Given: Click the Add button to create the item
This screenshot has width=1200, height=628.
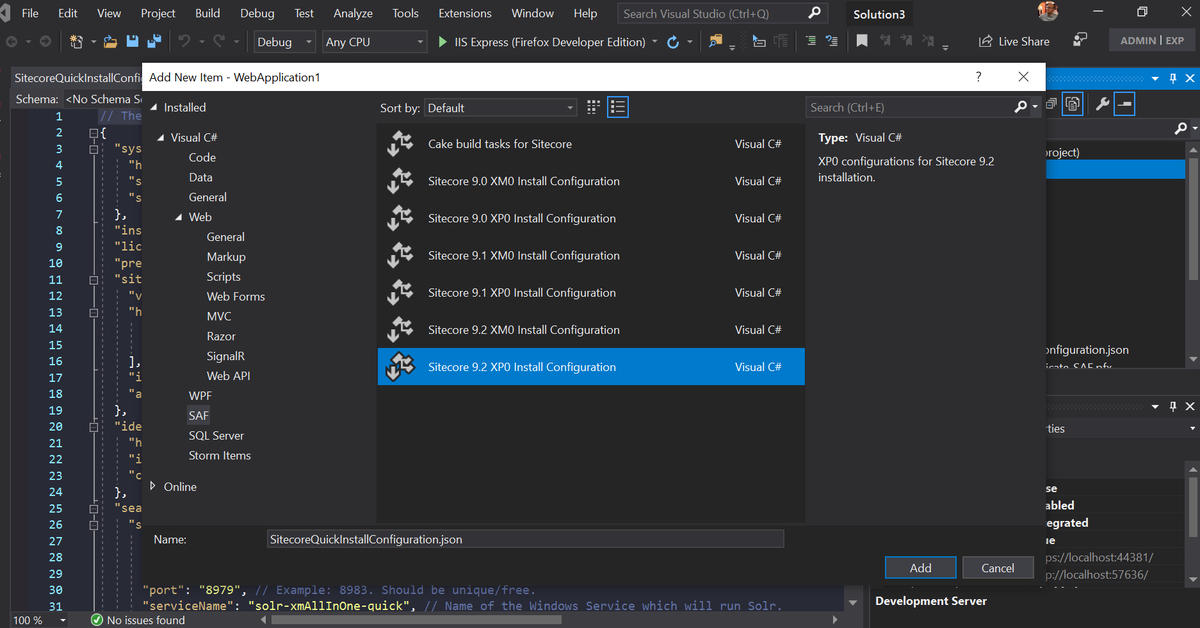Looking at the screenshot, I should (x=919, y=567).
